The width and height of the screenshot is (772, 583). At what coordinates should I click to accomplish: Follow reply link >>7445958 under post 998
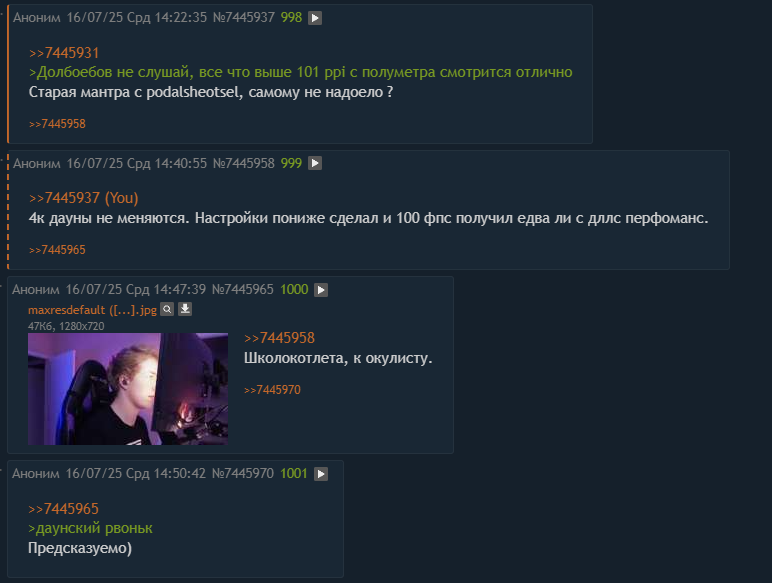57,124
